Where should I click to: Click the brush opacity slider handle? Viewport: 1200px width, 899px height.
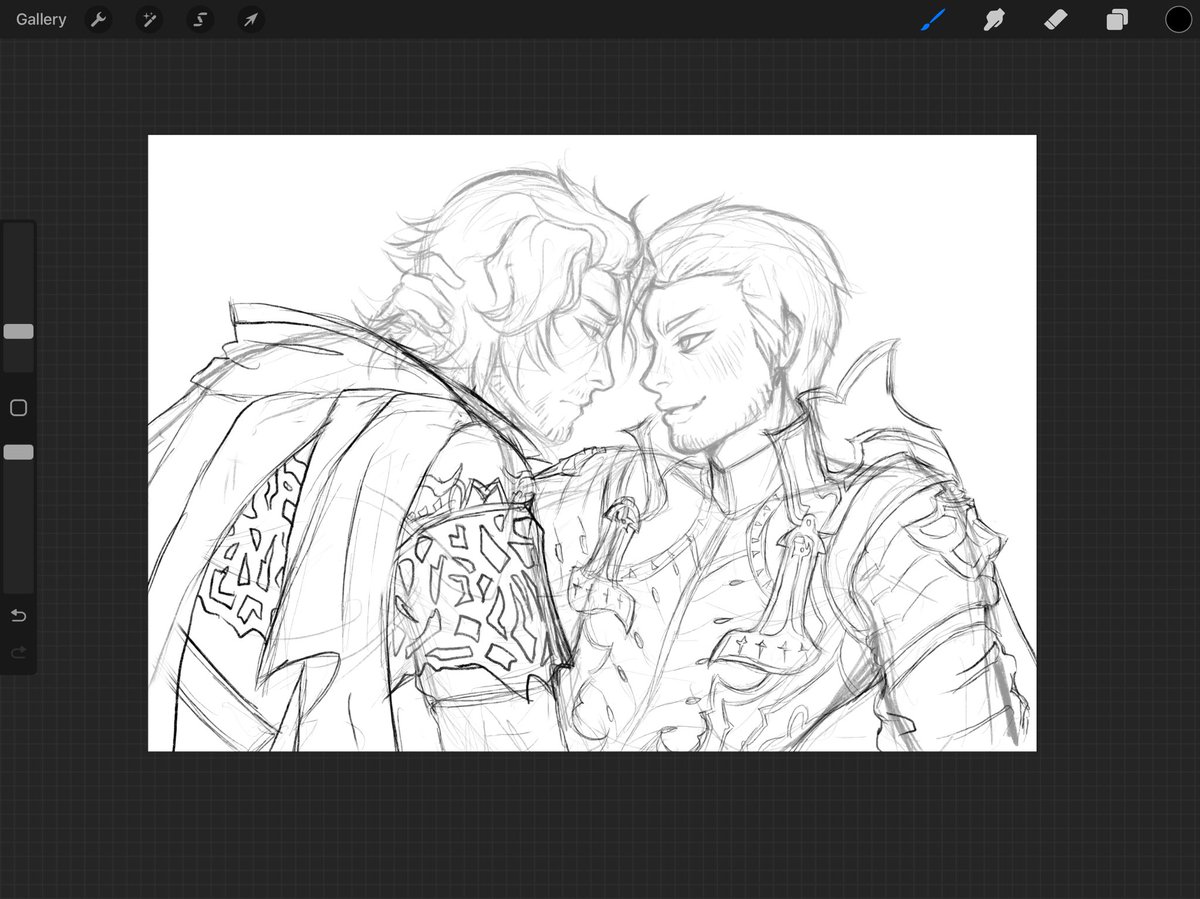click(x=18, y=452)
